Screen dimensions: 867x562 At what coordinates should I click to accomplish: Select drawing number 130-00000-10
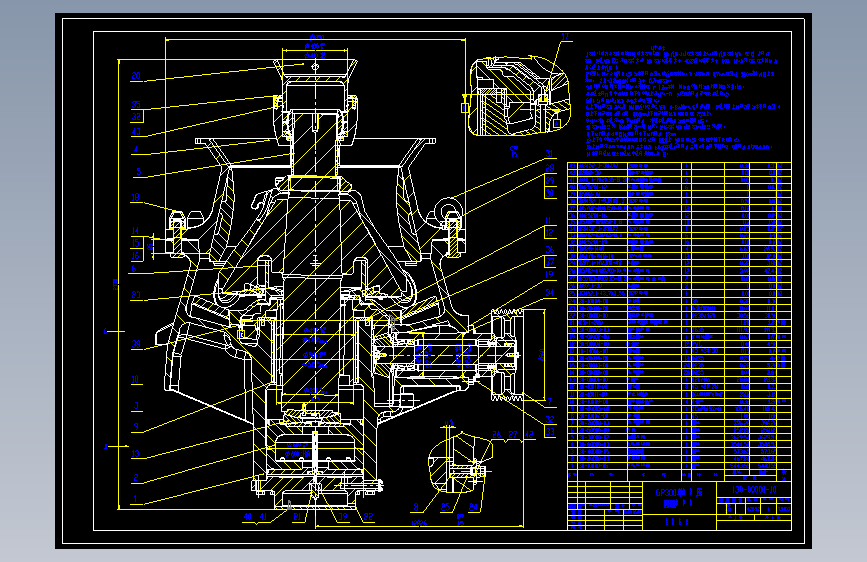754,490
